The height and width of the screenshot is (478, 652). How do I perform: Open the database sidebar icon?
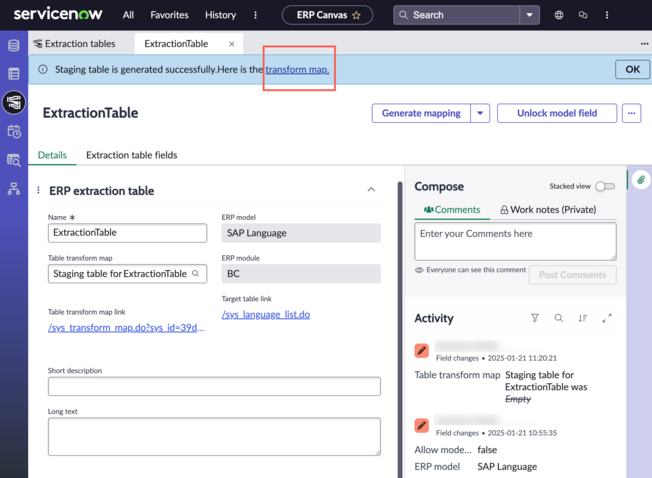(14, 45)
